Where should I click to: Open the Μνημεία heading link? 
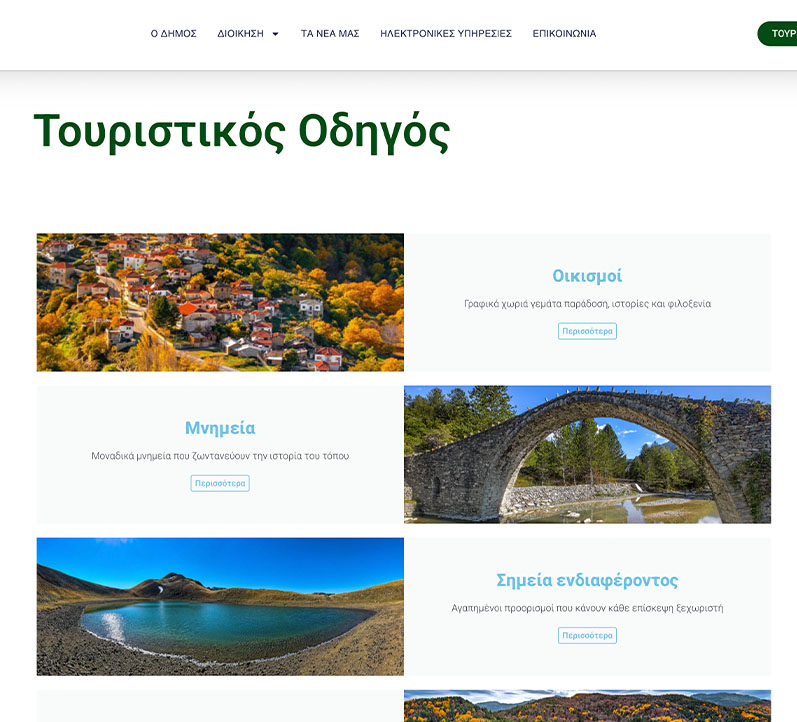click(x=220, y=428)
